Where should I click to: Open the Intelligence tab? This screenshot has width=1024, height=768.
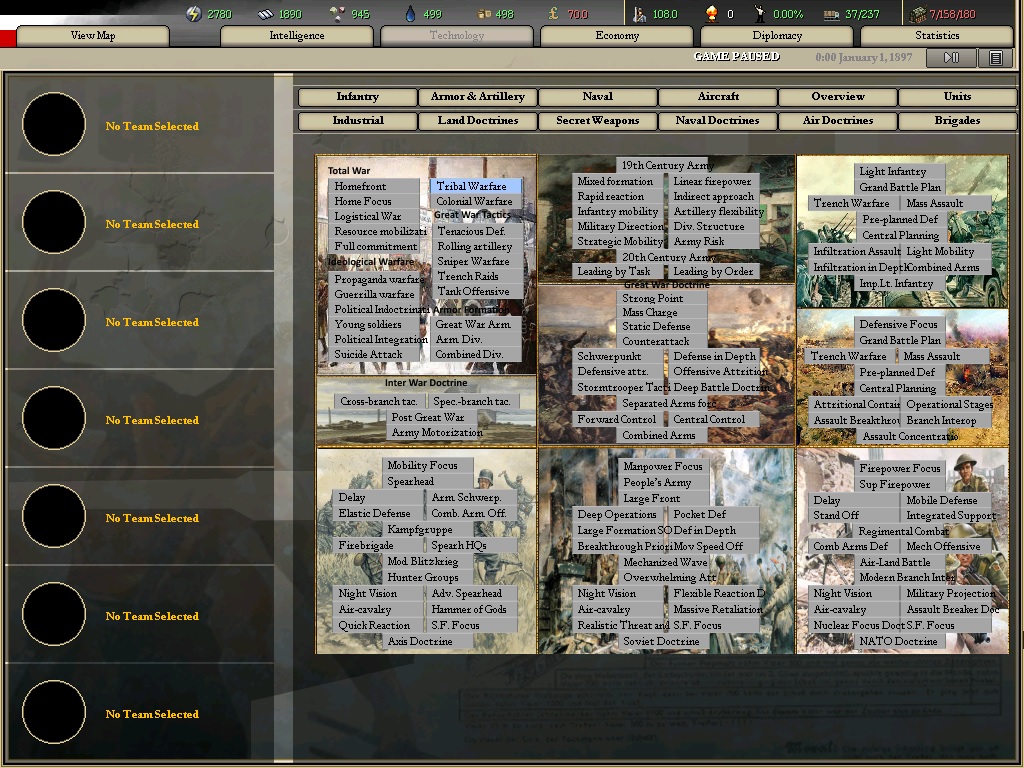click(297, 36)
